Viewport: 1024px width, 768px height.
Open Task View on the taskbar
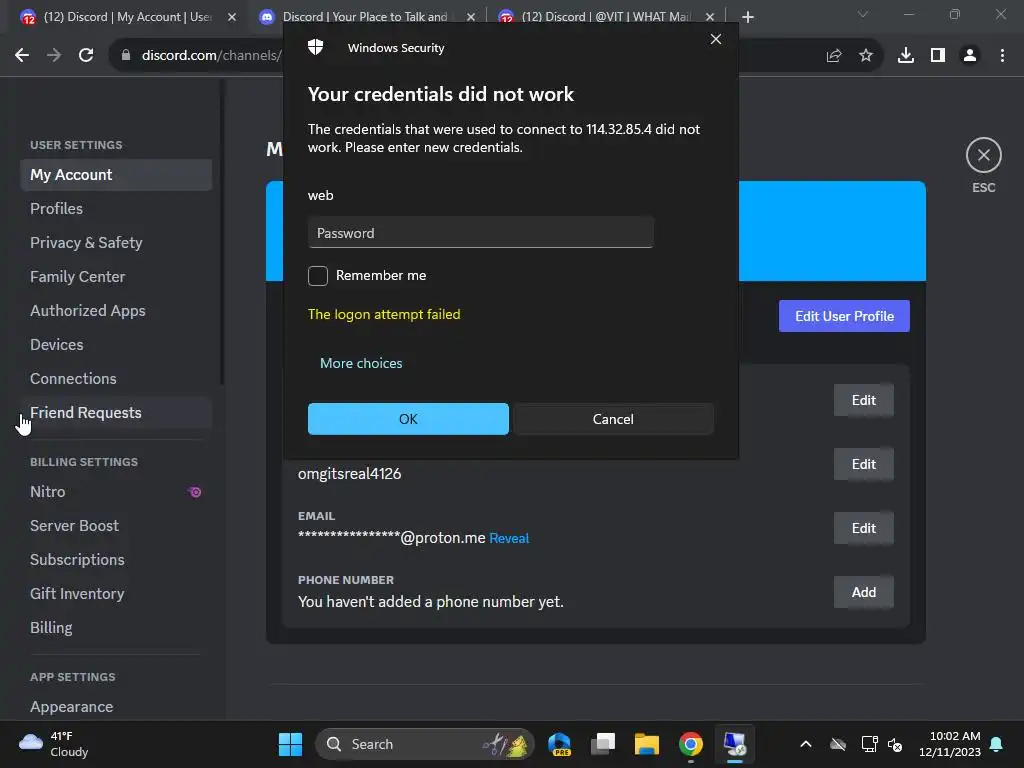point(603,744)
